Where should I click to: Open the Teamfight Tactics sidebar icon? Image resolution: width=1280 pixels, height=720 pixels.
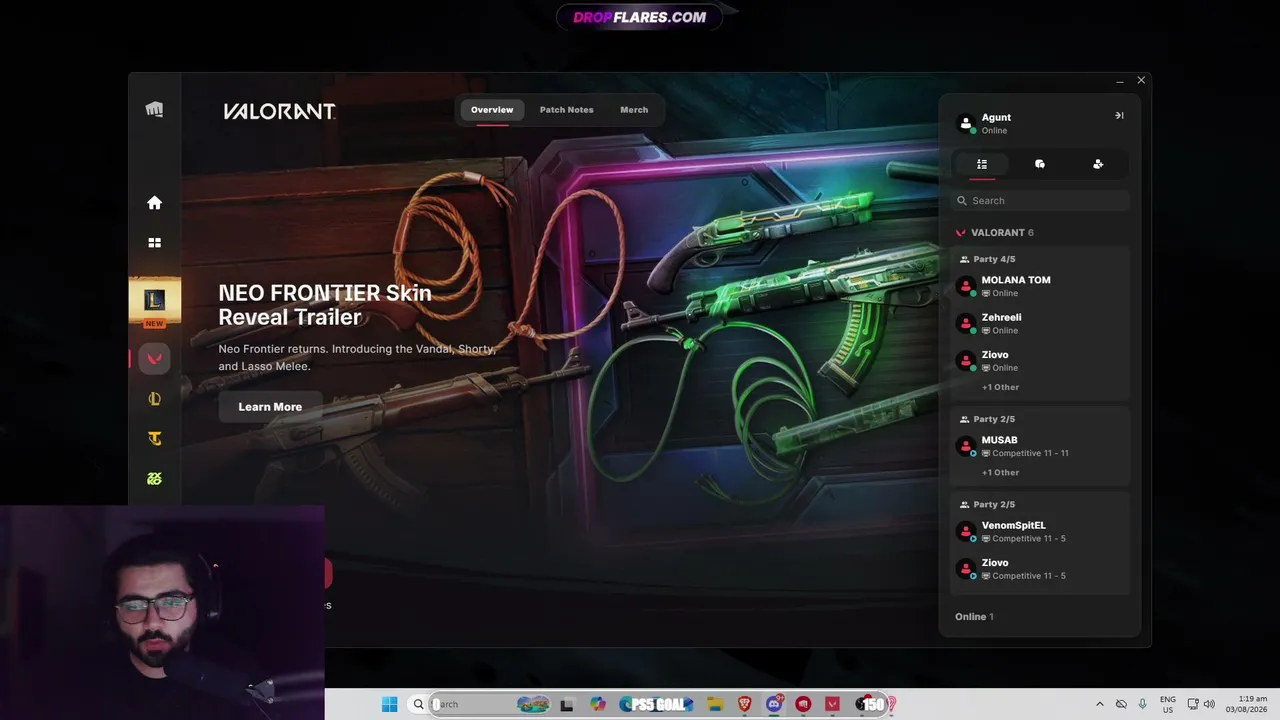point(154,439)
